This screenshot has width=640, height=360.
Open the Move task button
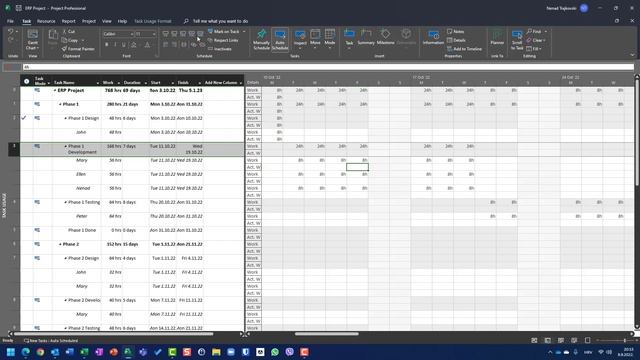[x=315, y=40]
